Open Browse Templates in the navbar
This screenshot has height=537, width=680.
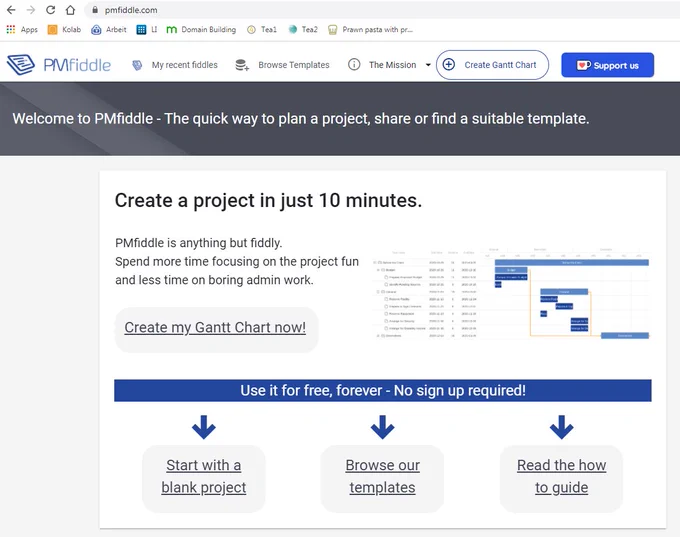pos(294,65)
